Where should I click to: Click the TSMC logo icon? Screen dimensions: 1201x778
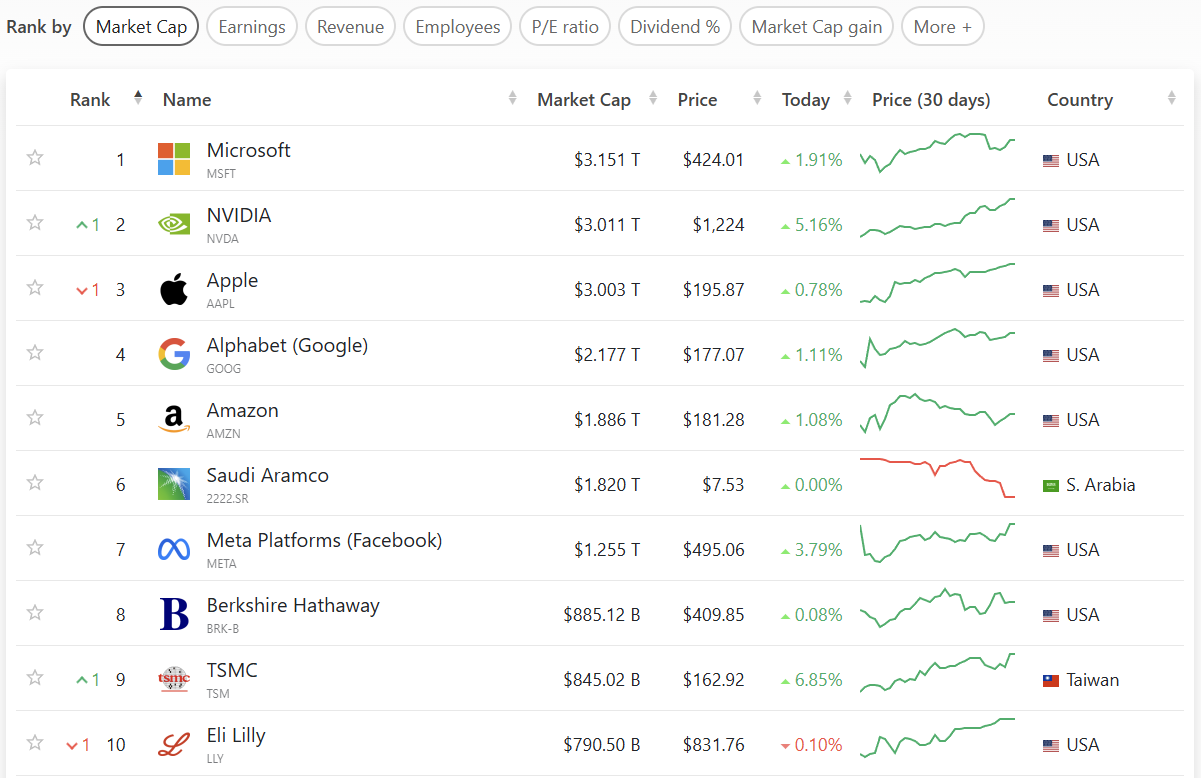point(174,680)
